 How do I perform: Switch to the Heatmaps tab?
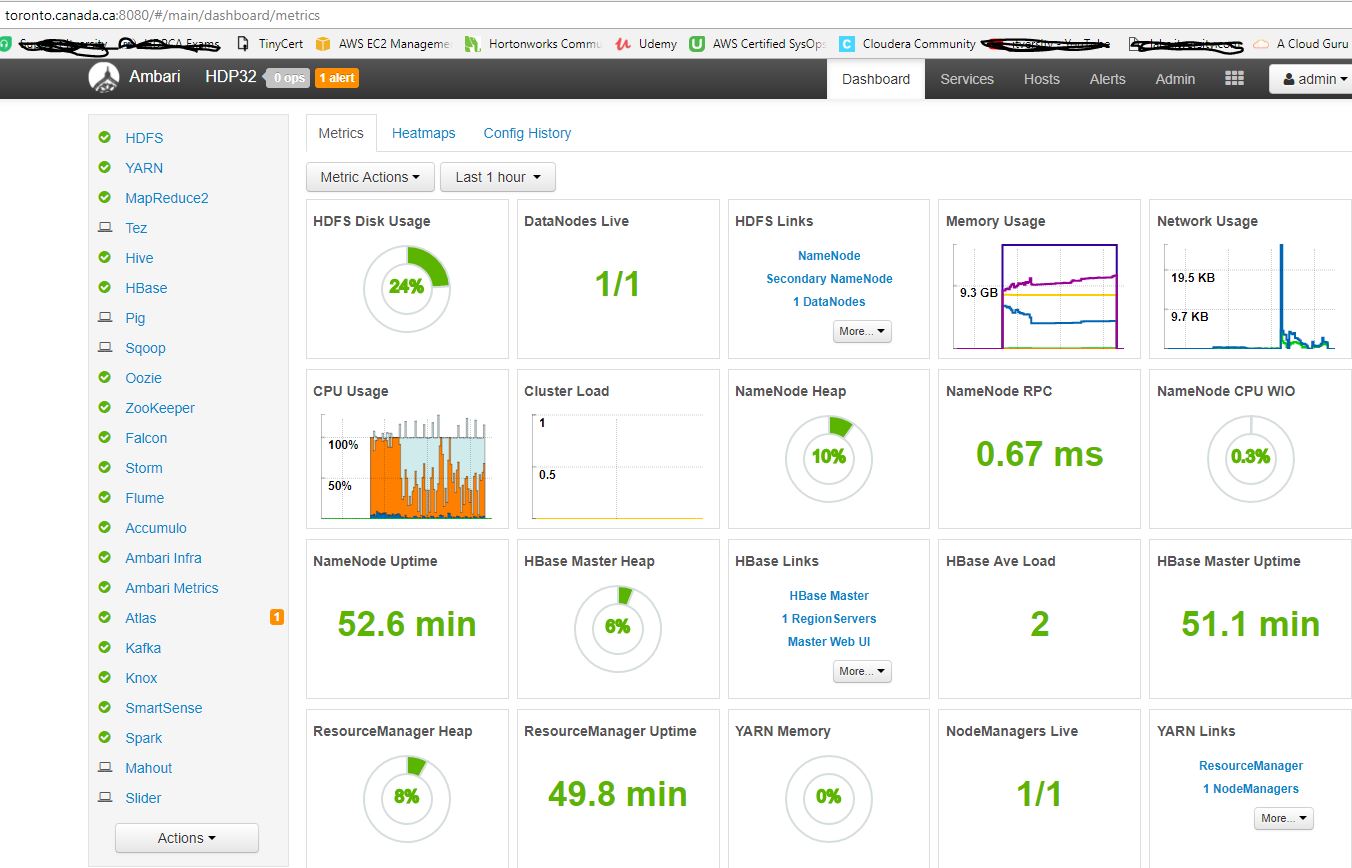click(x=423, y=132)
